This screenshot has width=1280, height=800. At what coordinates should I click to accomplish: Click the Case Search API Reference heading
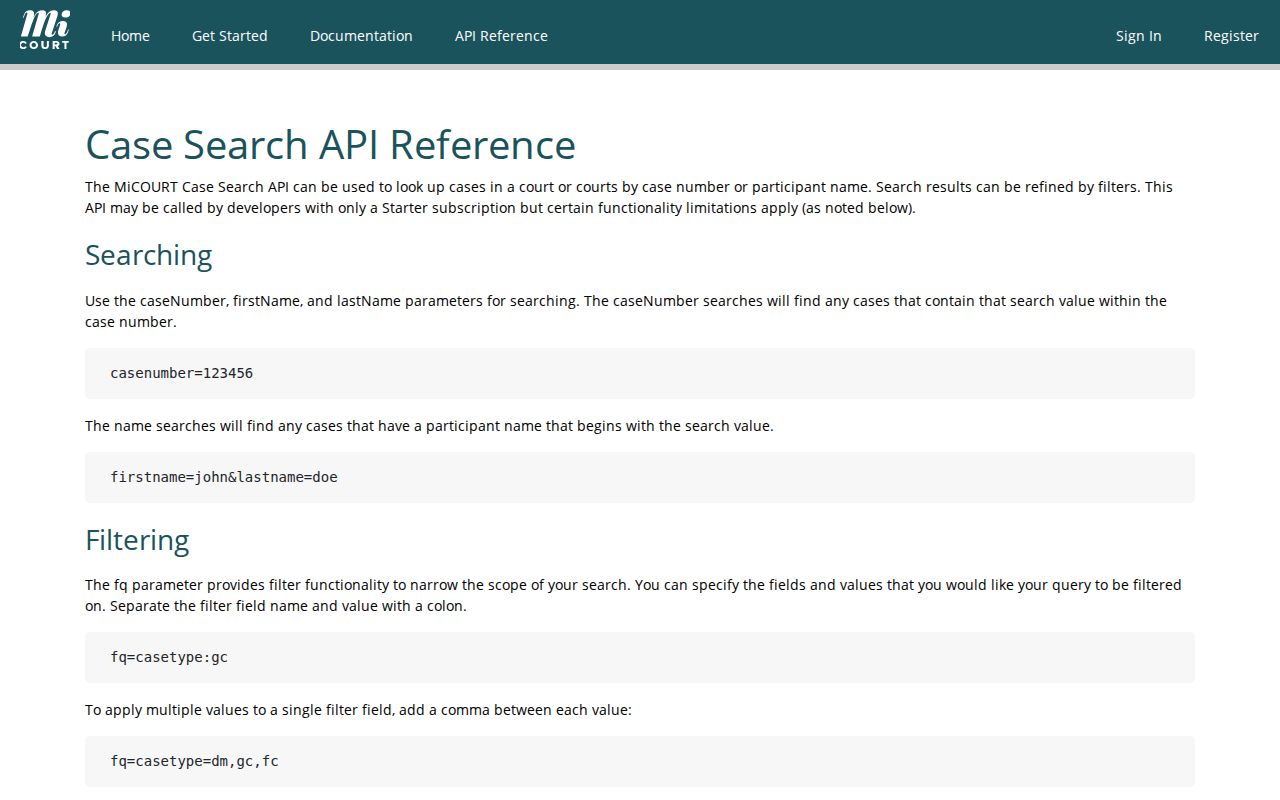(x=330, y=144)
